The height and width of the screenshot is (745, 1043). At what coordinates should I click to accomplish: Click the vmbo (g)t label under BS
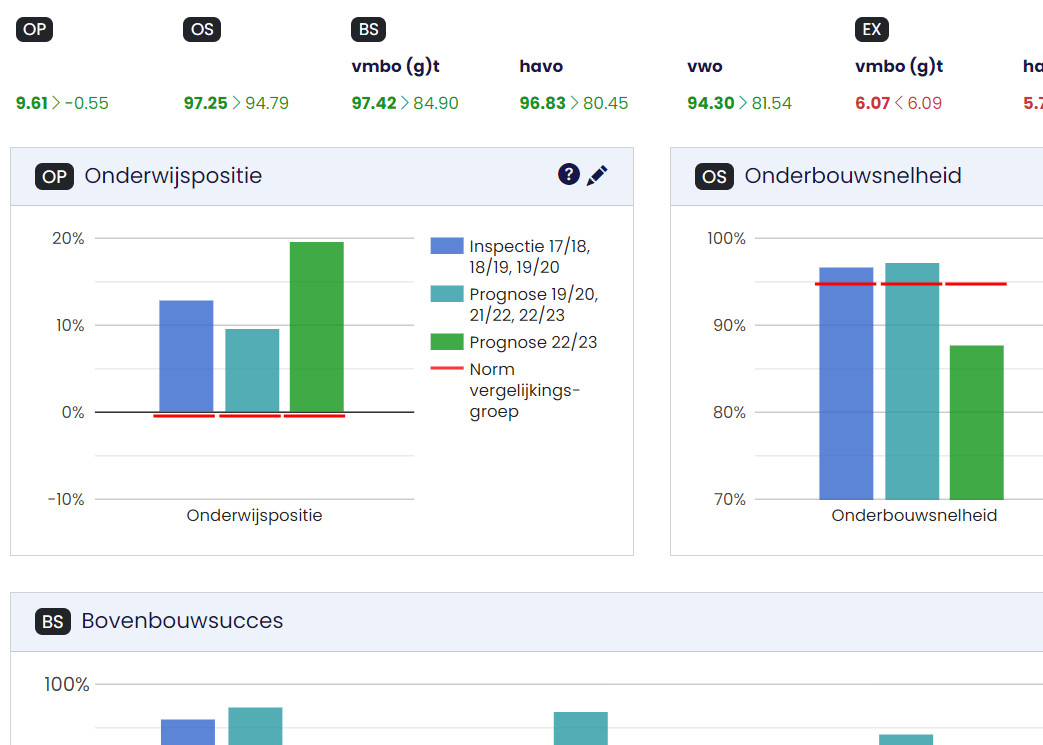[x=396, y=67]
